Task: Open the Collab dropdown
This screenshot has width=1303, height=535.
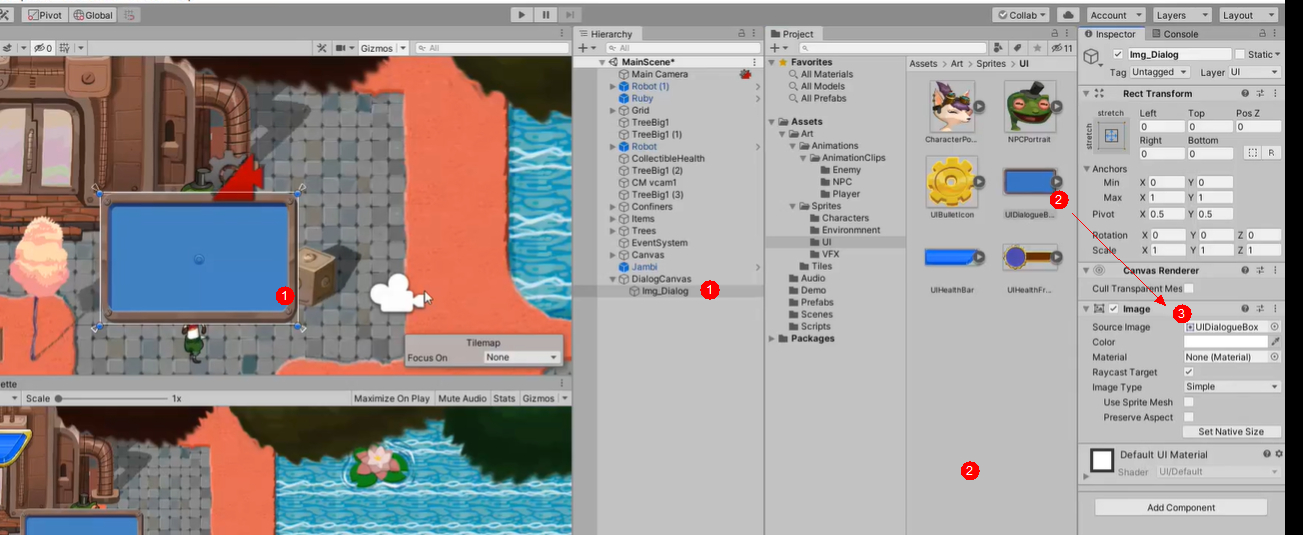Action: [x=1021, y=15]
